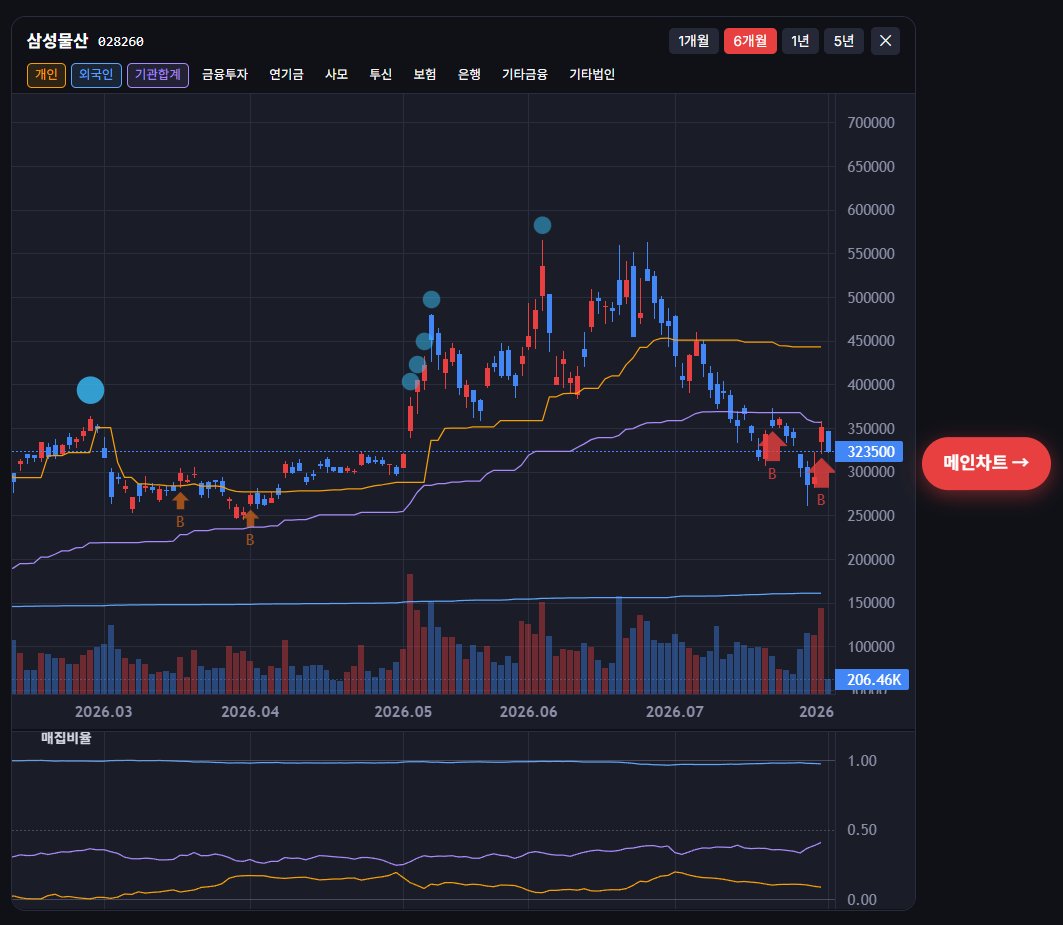This screenshot has height=925, width=1063.
Task: Click the stock code 028260
Action: coord(121,42)
